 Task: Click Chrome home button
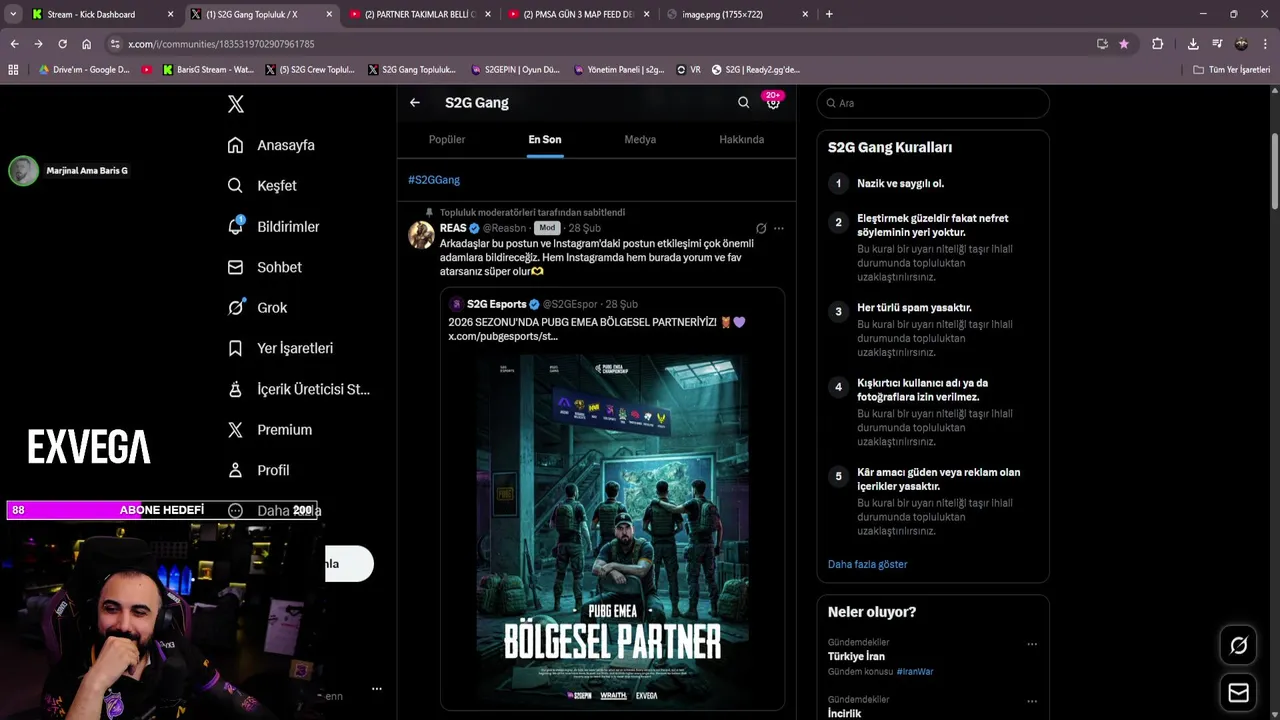tap(87, 44)
